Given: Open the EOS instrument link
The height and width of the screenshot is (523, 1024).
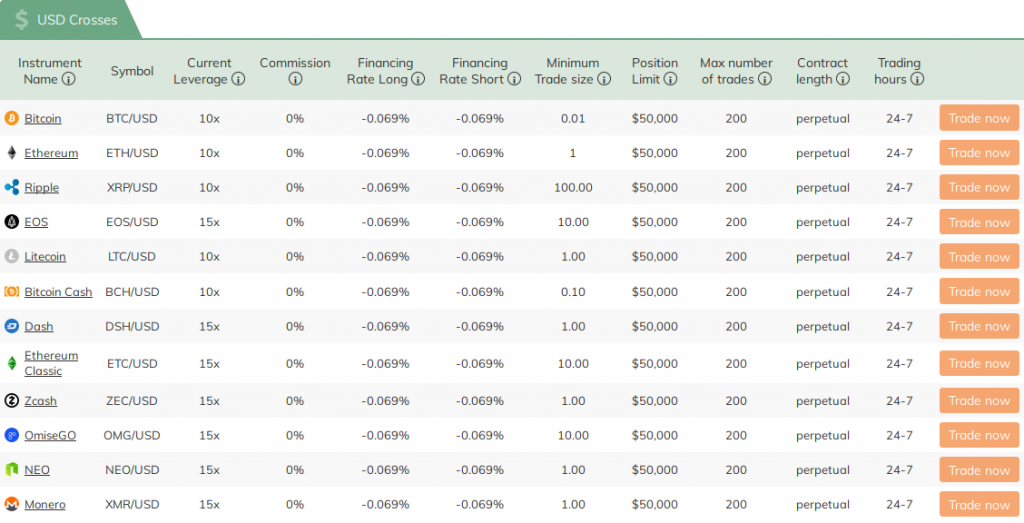Looking at the screenshot, I should pyautogui.click(x=36, y=223).
